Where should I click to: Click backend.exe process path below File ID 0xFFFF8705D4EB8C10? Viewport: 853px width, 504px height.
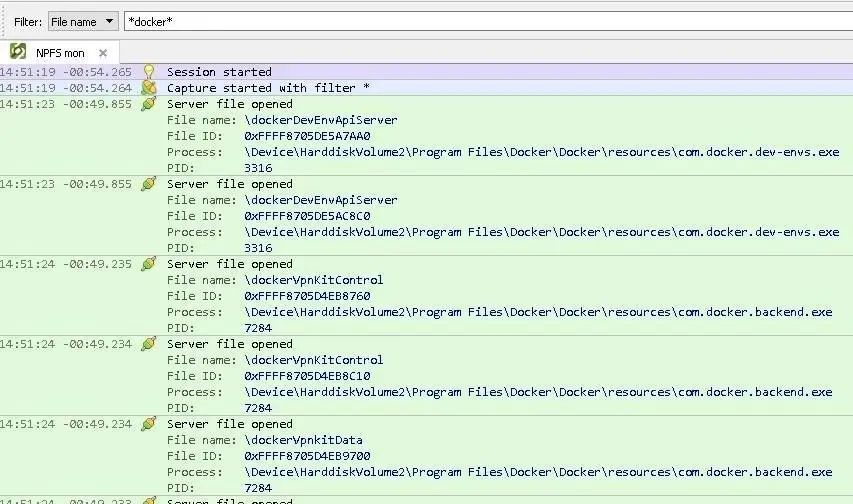539,392
